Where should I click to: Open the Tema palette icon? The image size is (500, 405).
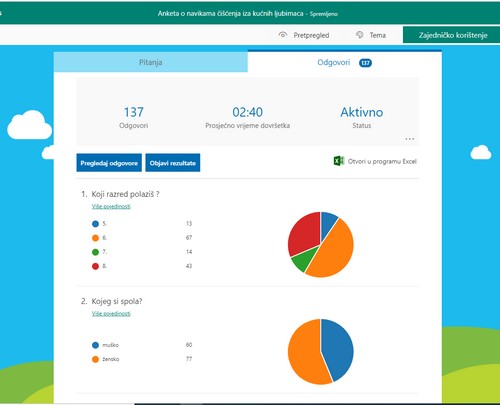359,35
